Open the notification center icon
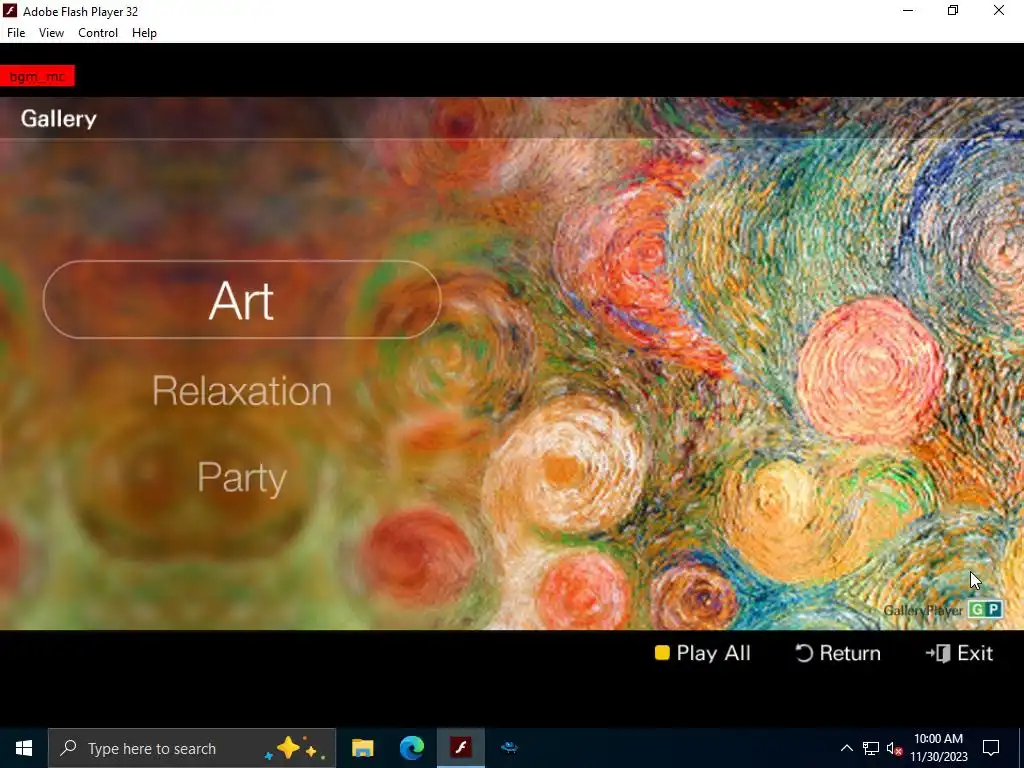Screen dimensions: 1024x768 tap(991, 748)
